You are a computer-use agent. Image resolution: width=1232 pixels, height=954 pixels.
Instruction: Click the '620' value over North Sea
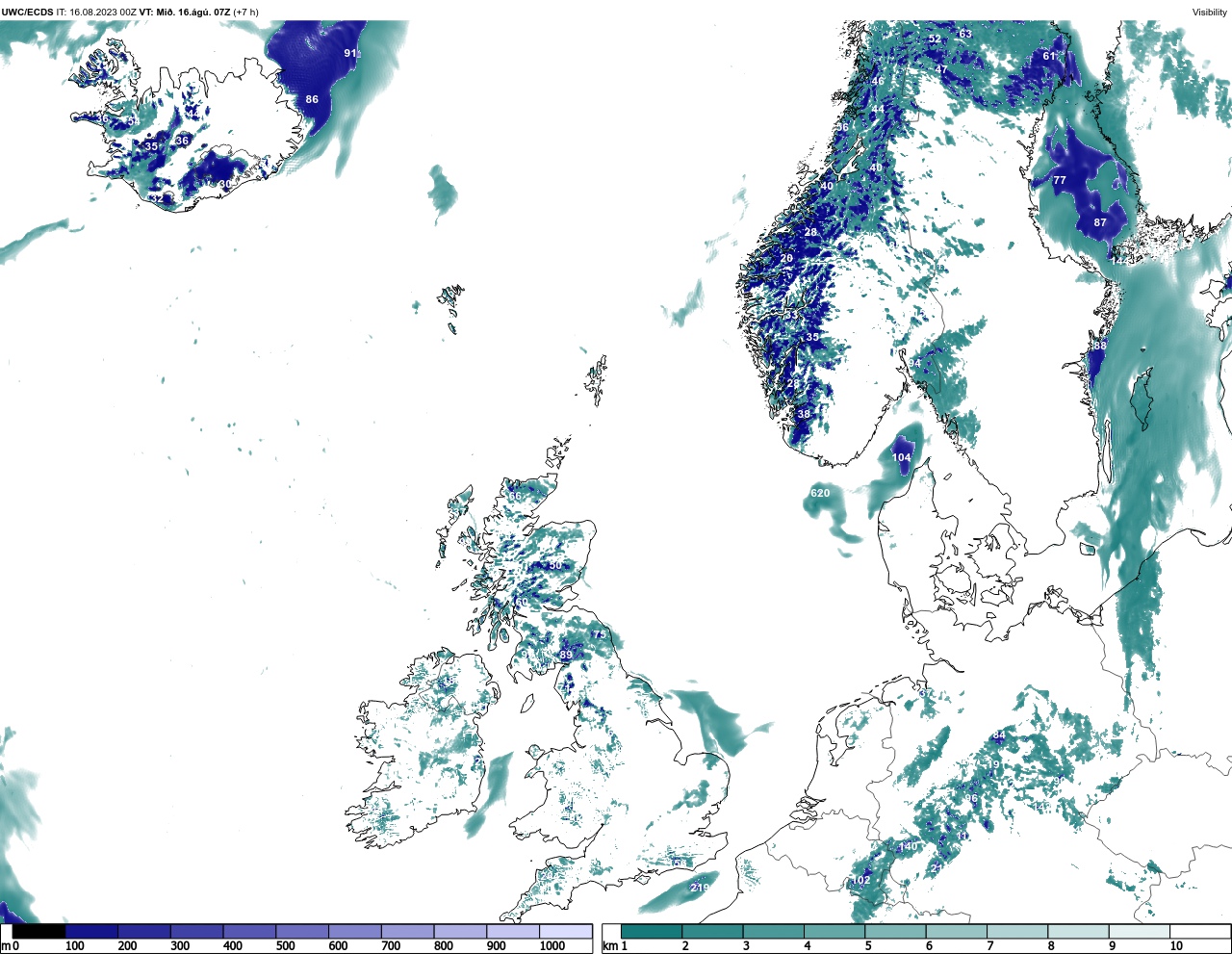tap(820, 493)
